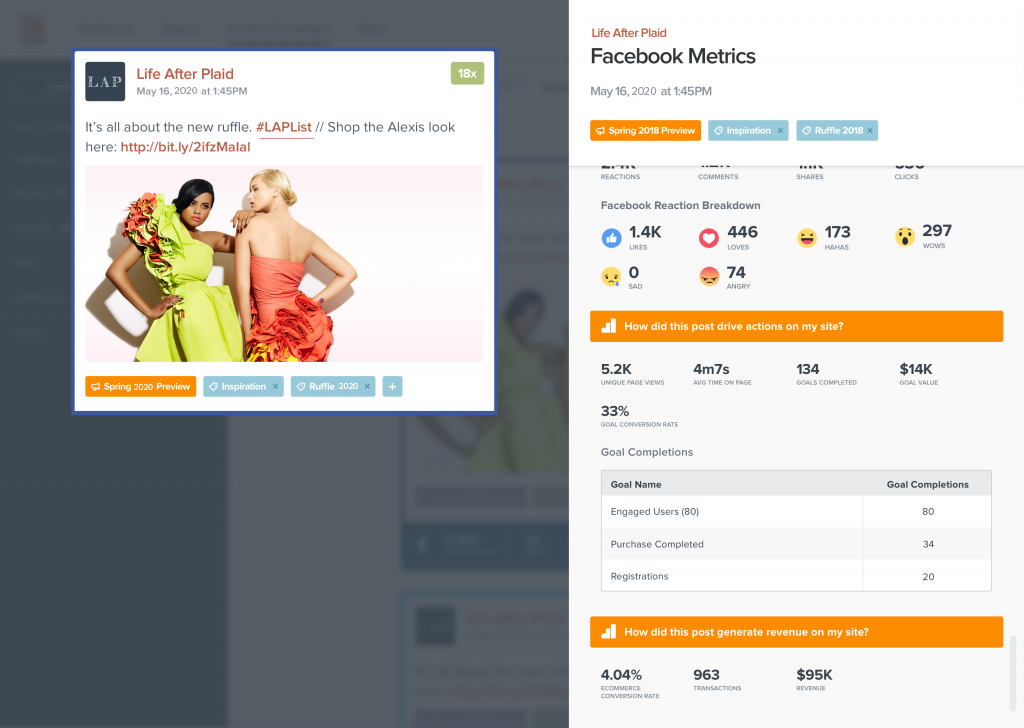
Task: Click bar chart icon in drive actions banner
Action: coord(609,326)
